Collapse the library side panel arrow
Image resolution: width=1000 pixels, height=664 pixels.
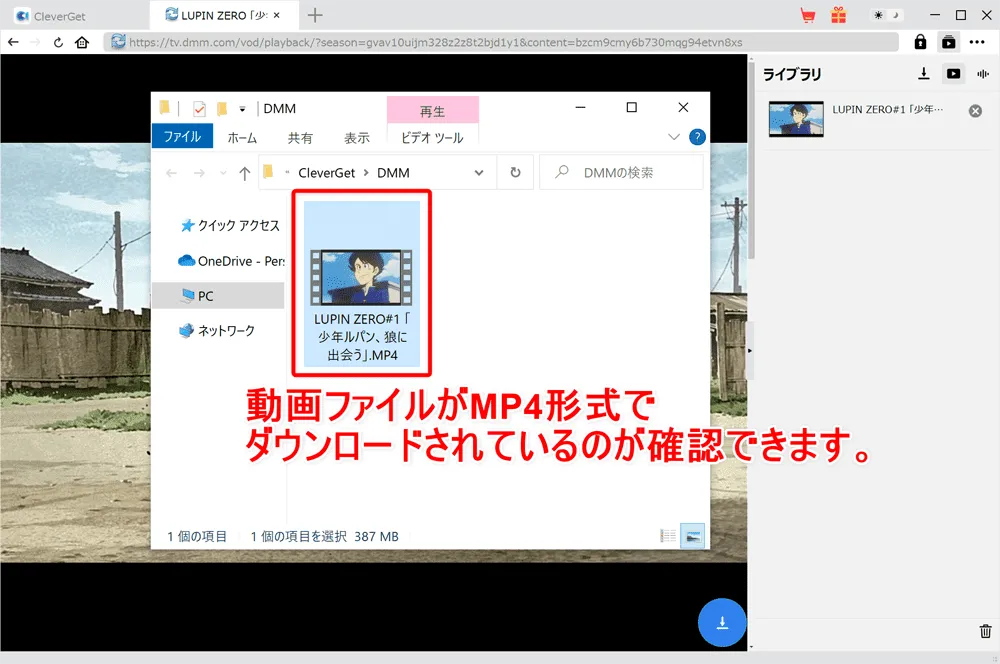750,351
